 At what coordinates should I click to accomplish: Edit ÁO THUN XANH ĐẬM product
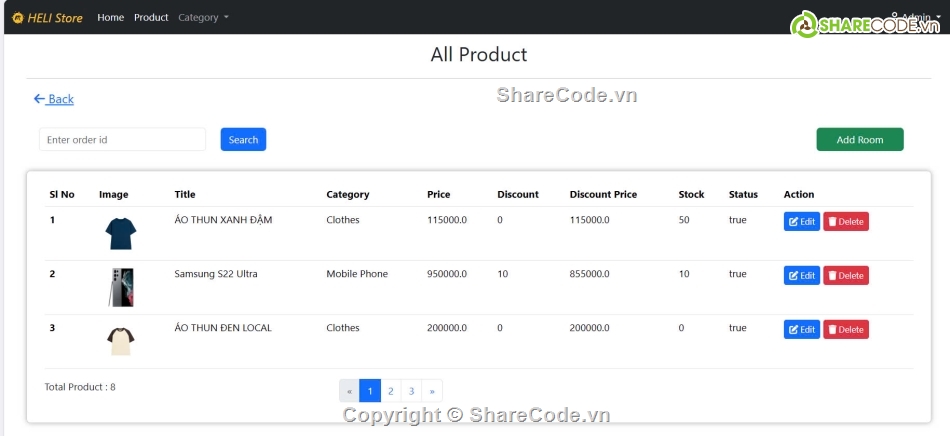802,222
